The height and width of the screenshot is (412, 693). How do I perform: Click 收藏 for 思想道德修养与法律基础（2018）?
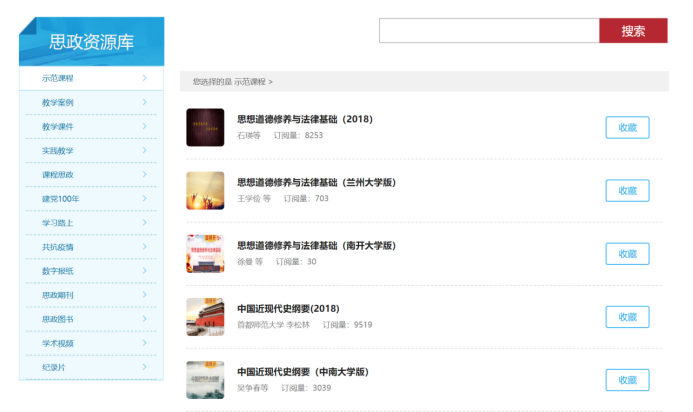(627, 127)
